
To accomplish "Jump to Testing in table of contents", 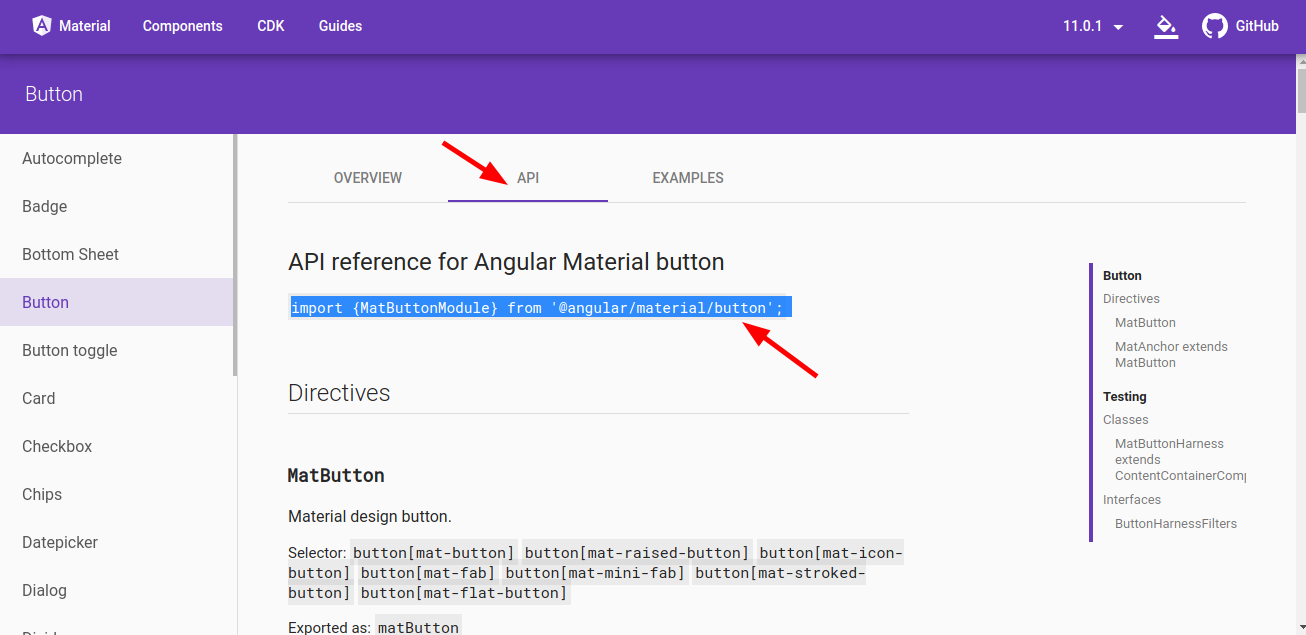I will (1125, 397).
